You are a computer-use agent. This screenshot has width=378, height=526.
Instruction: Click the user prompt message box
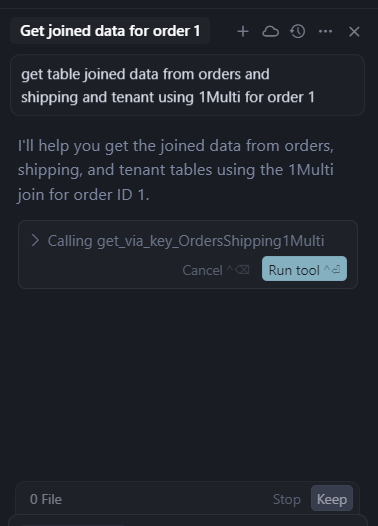[187, 85]
